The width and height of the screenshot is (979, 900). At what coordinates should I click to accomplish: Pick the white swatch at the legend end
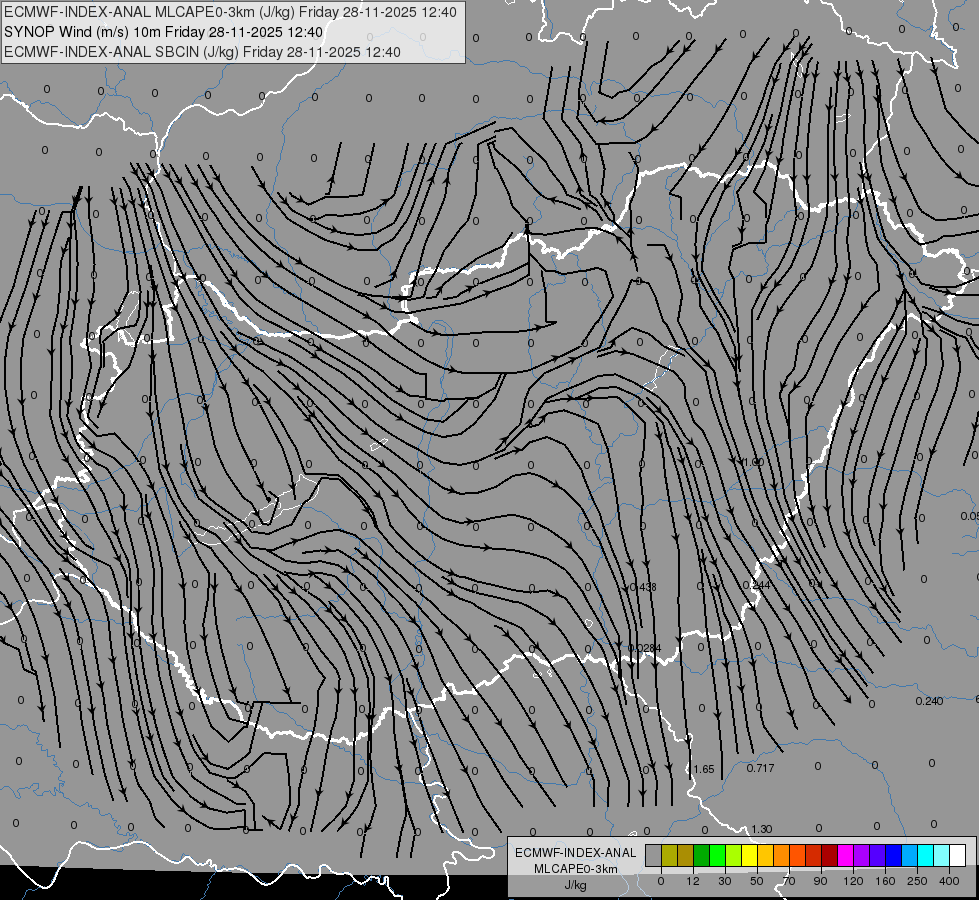click(958, 855)
